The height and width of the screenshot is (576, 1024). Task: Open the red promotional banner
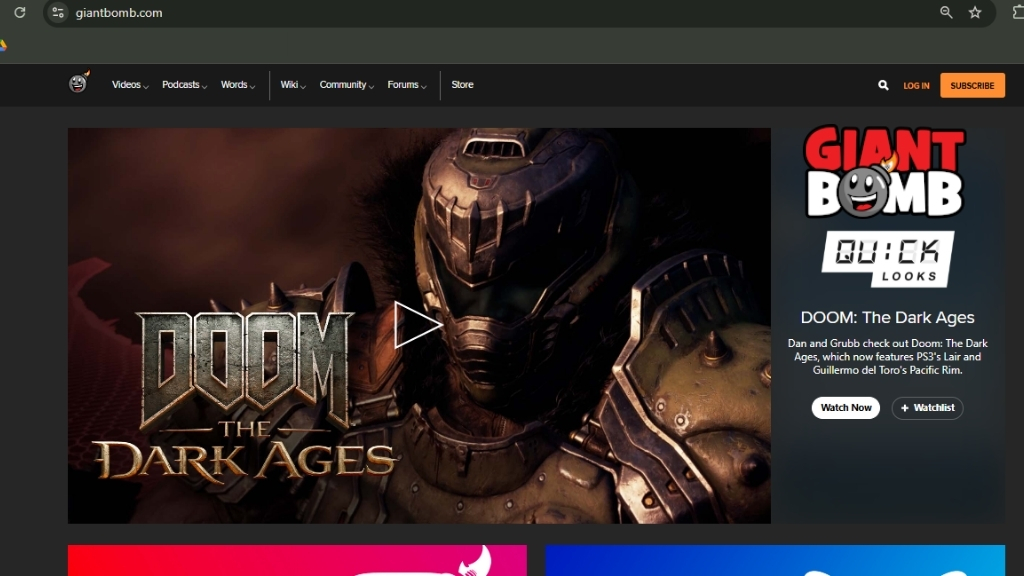[x=297, y=560]
